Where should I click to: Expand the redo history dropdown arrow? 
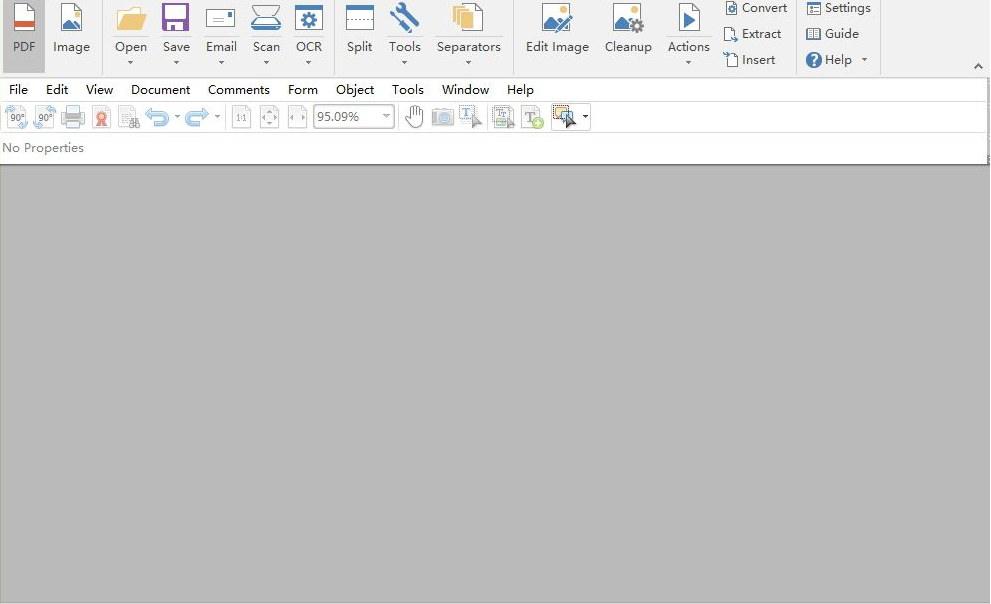click(217, 117)
